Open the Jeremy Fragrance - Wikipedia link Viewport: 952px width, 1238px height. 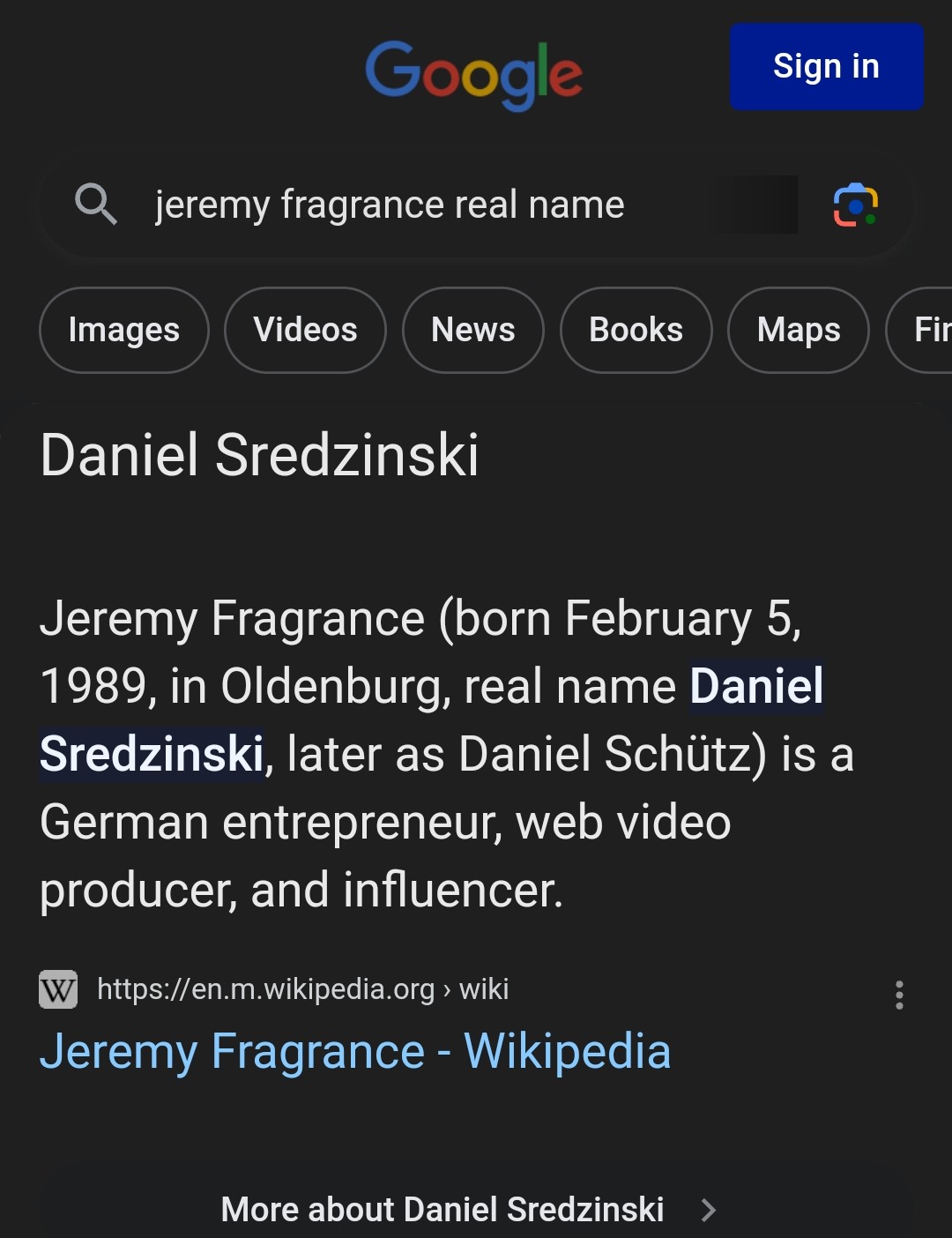tap(355, 1051)
